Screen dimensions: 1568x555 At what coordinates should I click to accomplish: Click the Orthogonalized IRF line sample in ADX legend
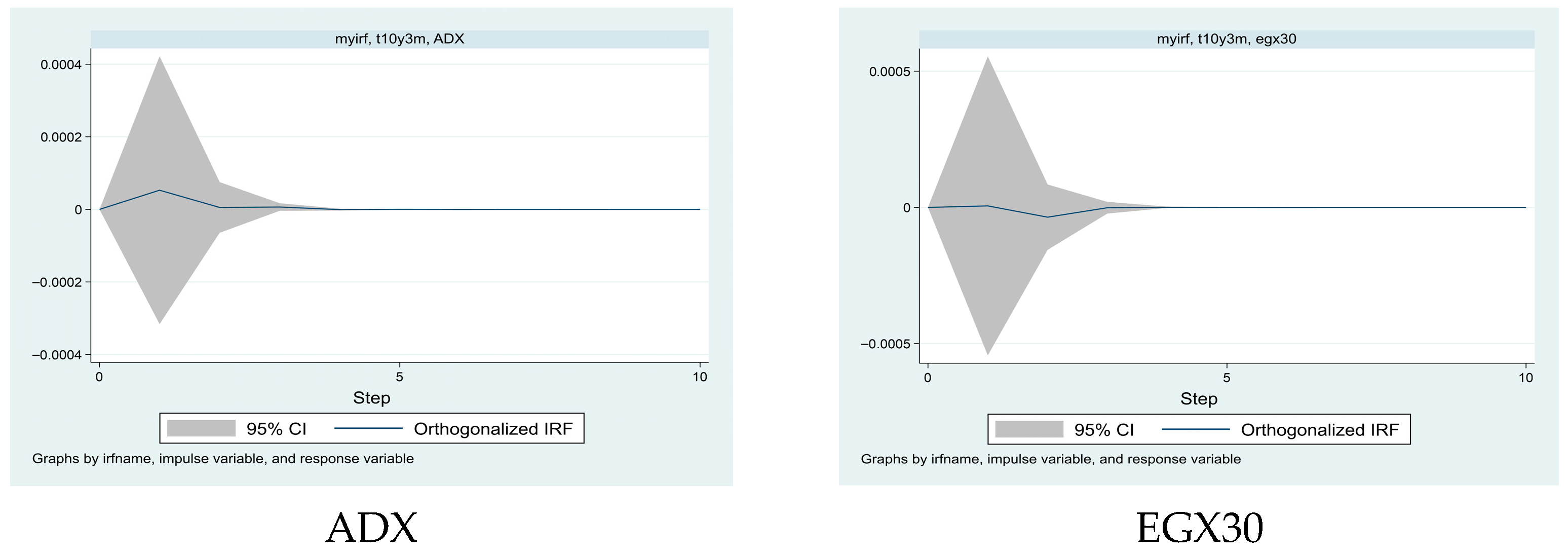[368, 428]
